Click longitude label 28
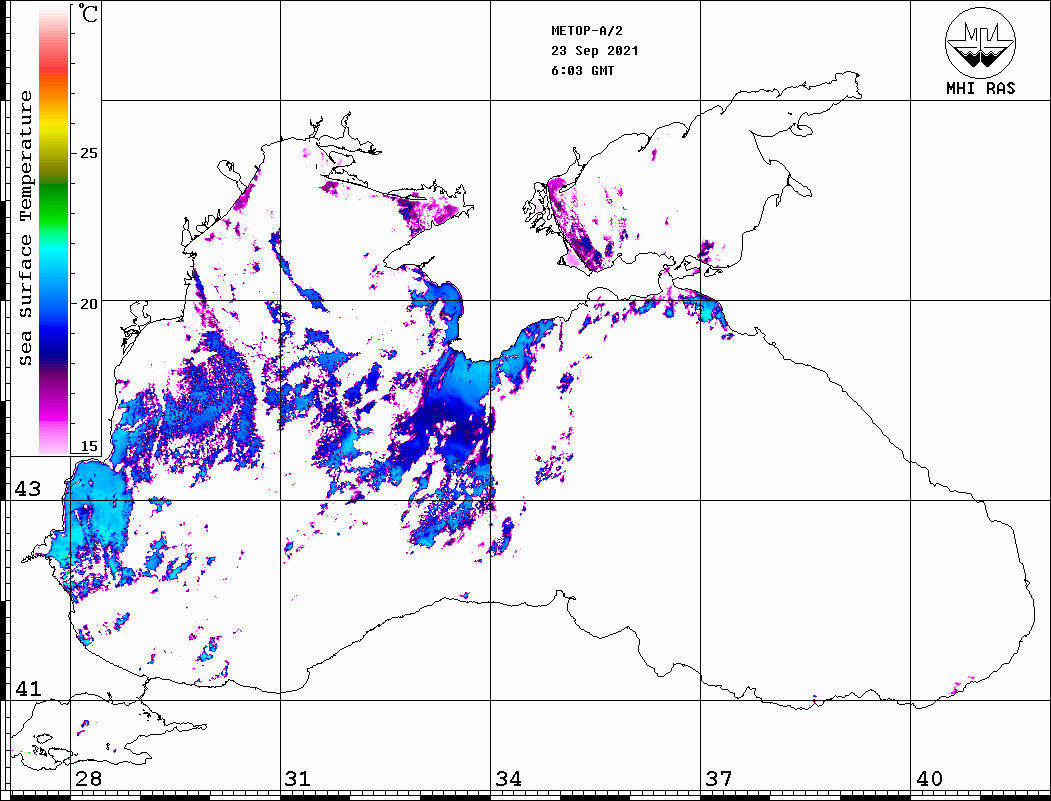This screenshot has width=1051, height=801. [88, 778]
